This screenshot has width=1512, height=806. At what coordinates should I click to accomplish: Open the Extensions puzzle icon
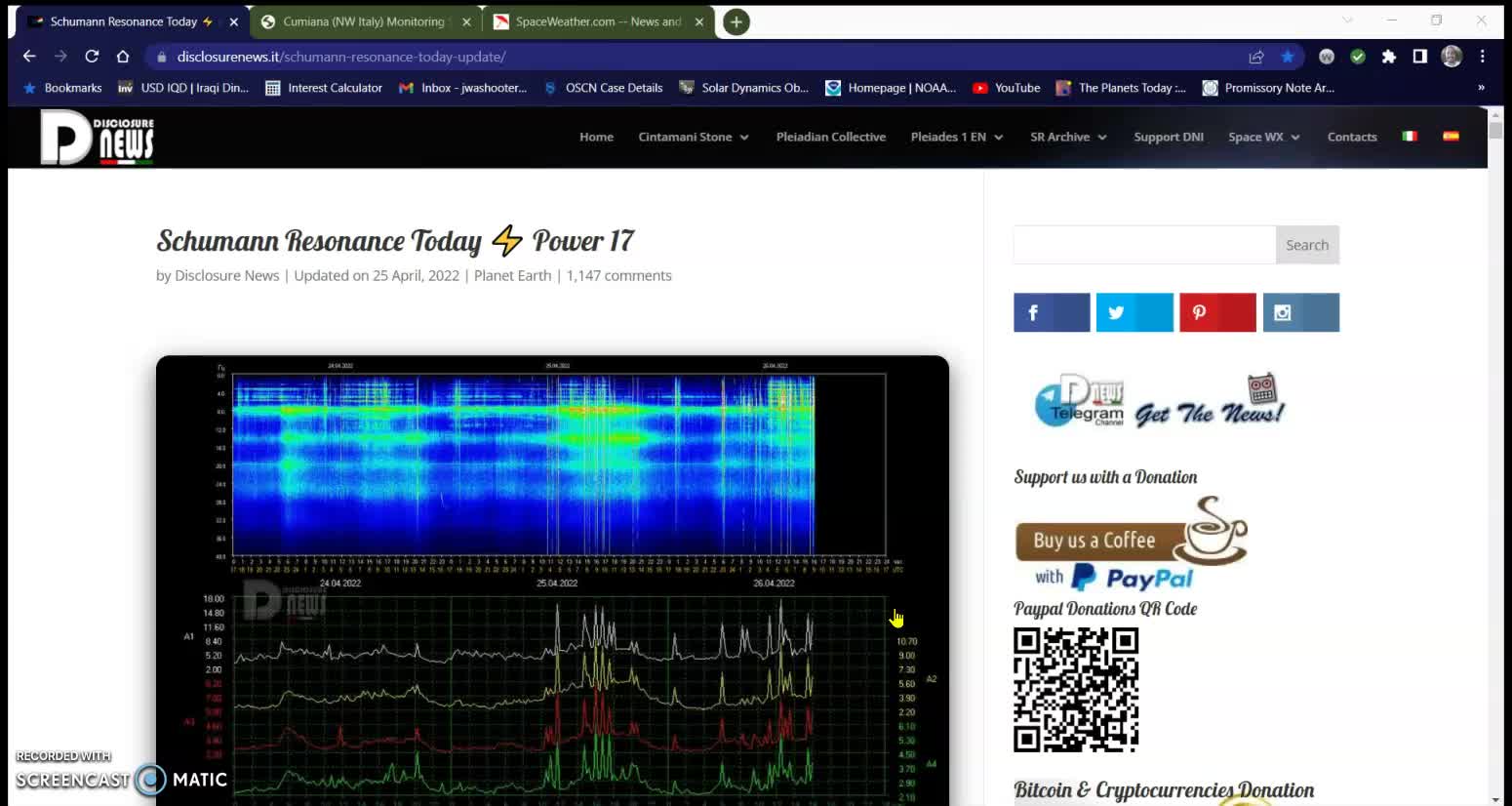[x=1389, y=57]
